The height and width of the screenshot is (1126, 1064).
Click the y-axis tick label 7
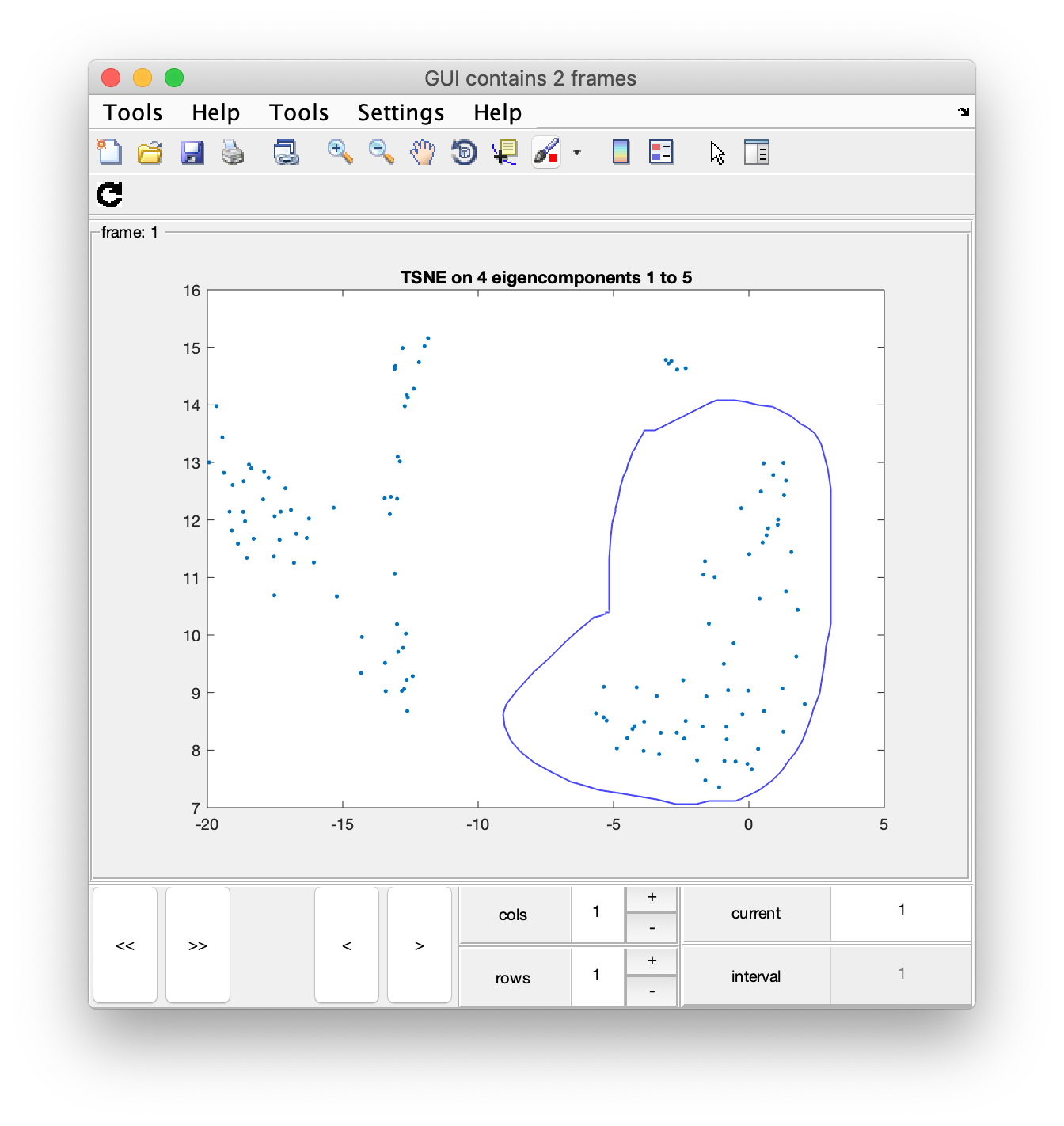tap(196, 808)
